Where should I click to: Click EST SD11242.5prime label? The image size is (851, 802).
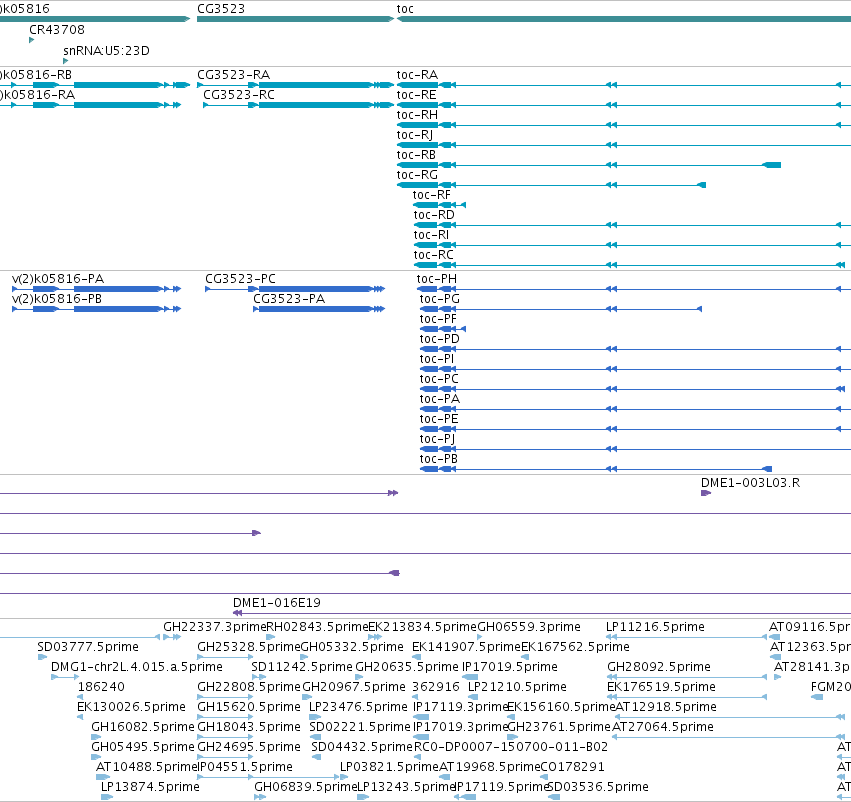click(302, 667)
